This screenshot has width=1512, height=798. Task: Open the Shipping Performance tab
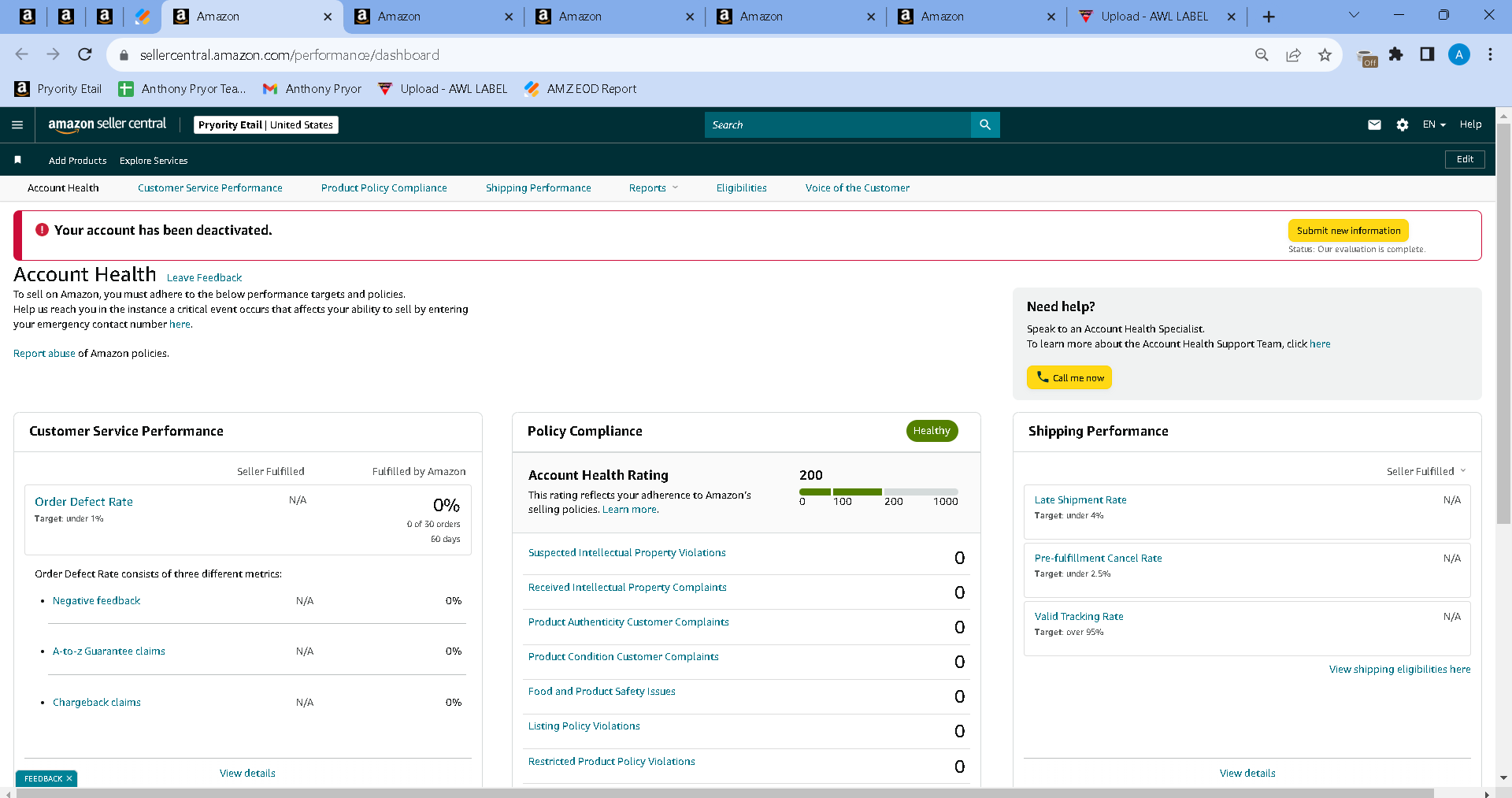point(538,187)
